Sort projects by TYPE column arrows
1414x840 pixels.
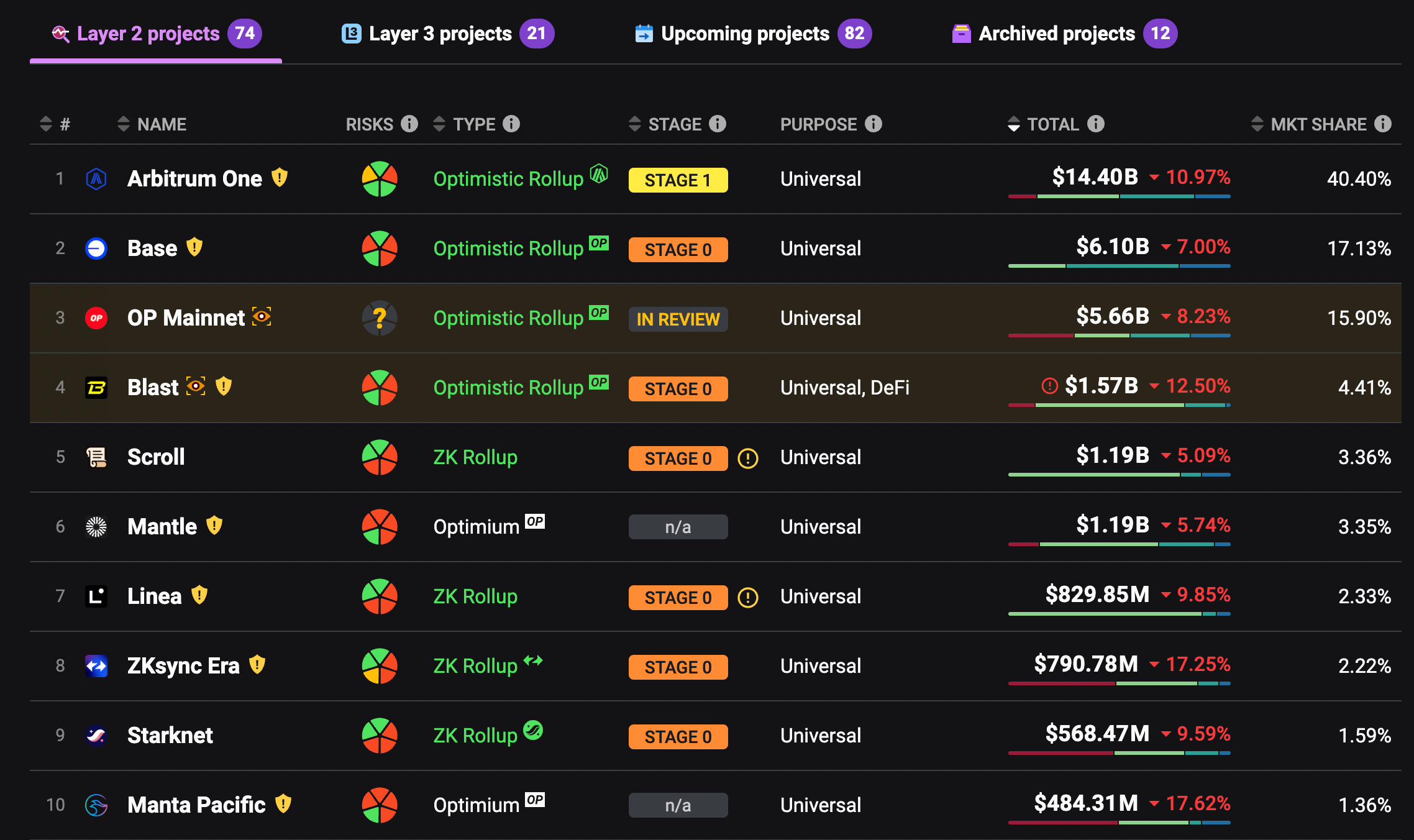pyautogui.click(x=439, y=124)
